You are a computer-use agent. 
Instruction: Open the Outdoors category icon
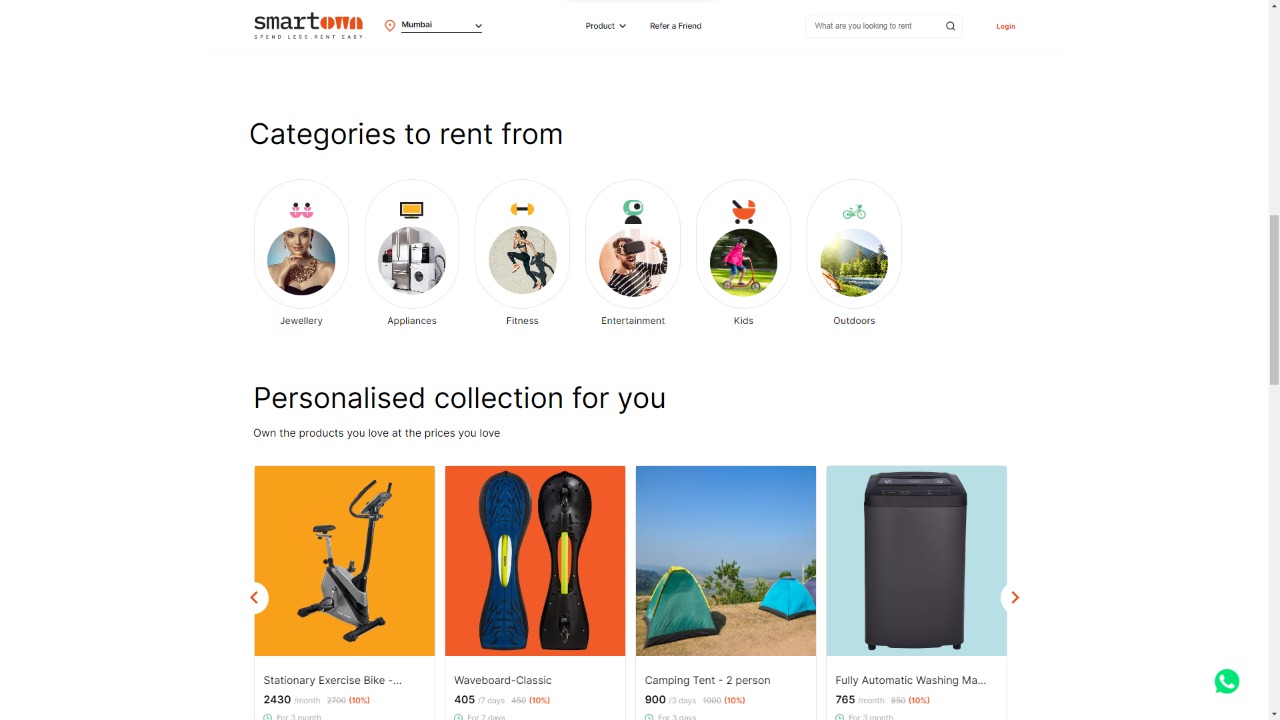point(854,244)
